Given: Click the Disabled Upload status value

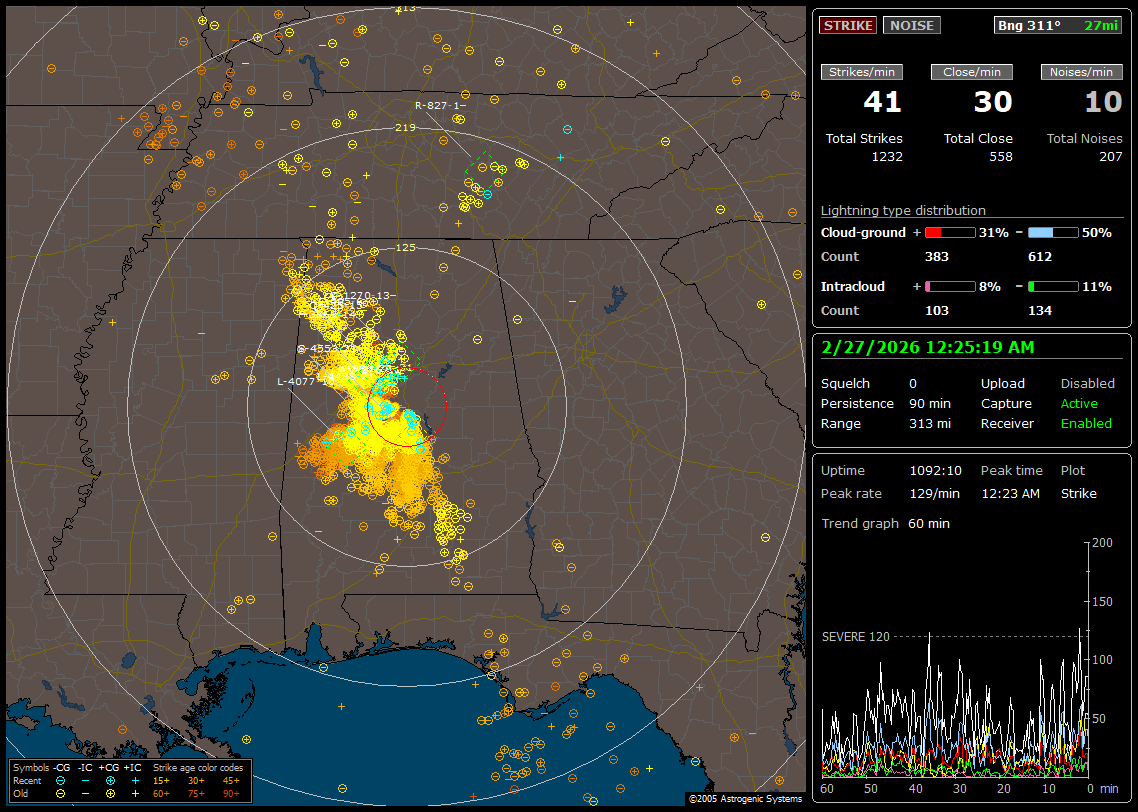Looking at the screenshot, I should (x=1087, y=383).
